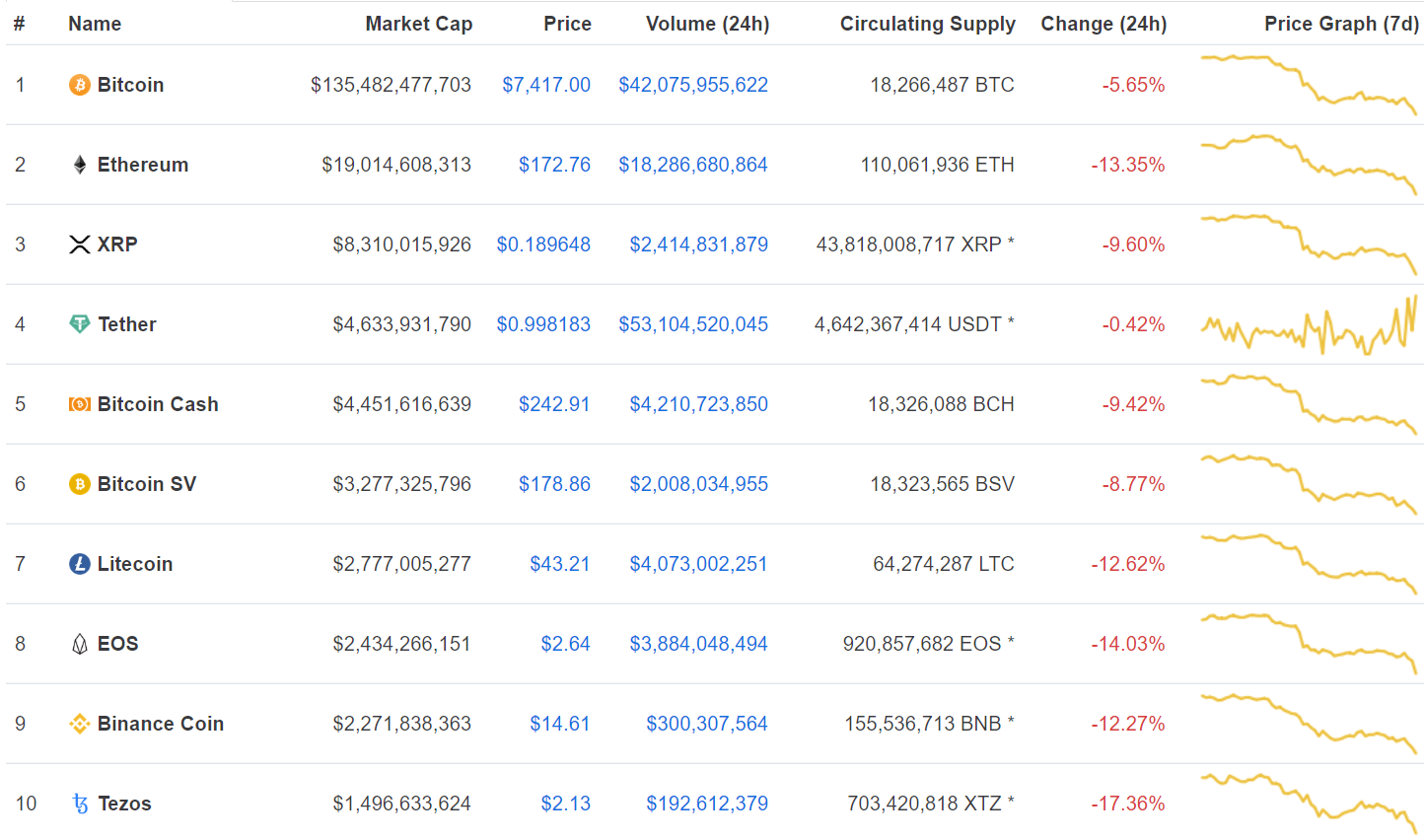Click Ethereum price $172.76
Viewport: 1424px width, 840px height.
tap(555, 165)
